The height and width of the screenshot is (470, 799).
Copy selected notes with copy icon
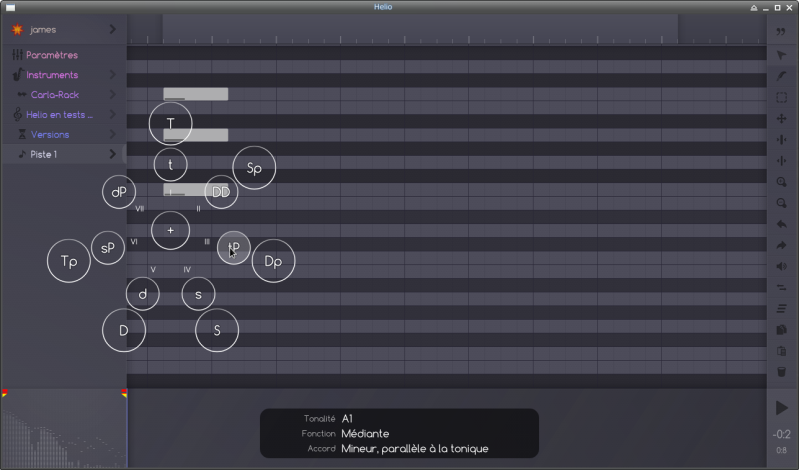click(x=781, y=330)
